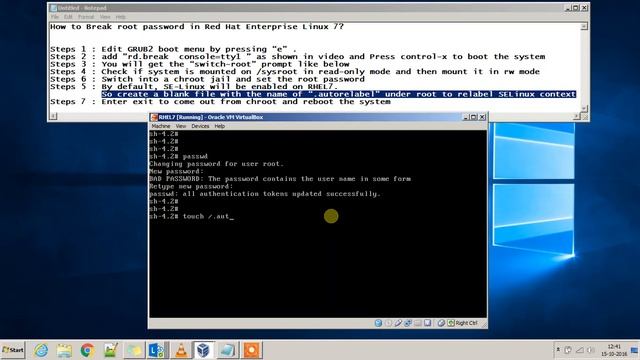Click the 'Steps 6' line about chroot jail
This screenshot has height=360, width=640.
click(x=207, y=79)
